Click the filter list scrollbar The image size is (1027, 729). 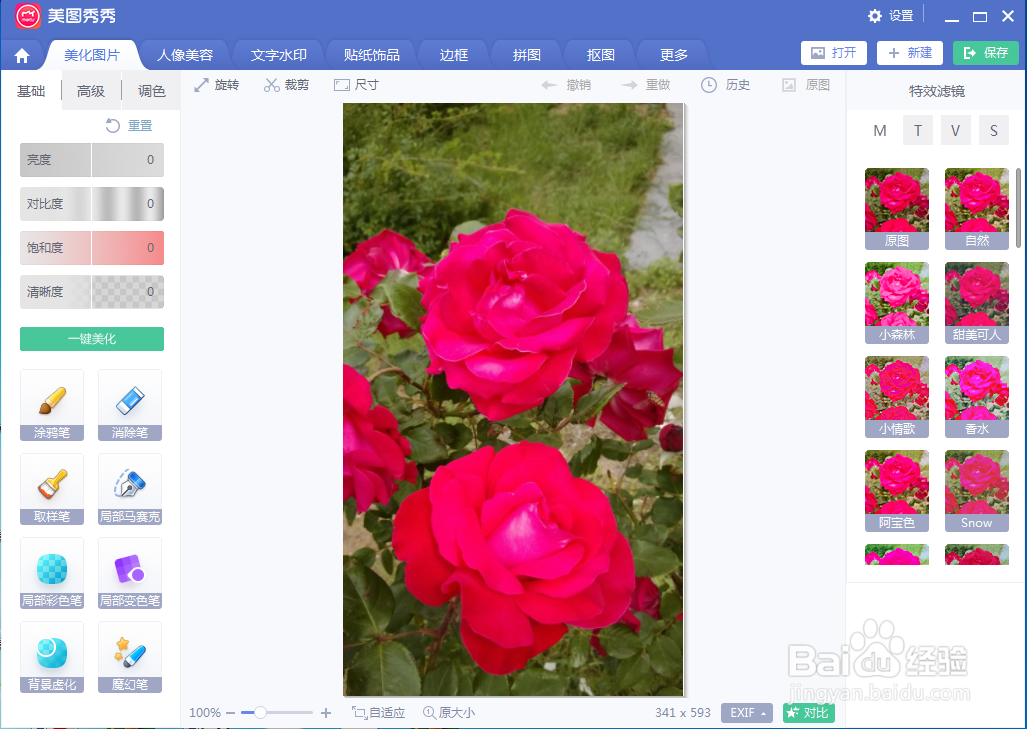point(1018,208)
